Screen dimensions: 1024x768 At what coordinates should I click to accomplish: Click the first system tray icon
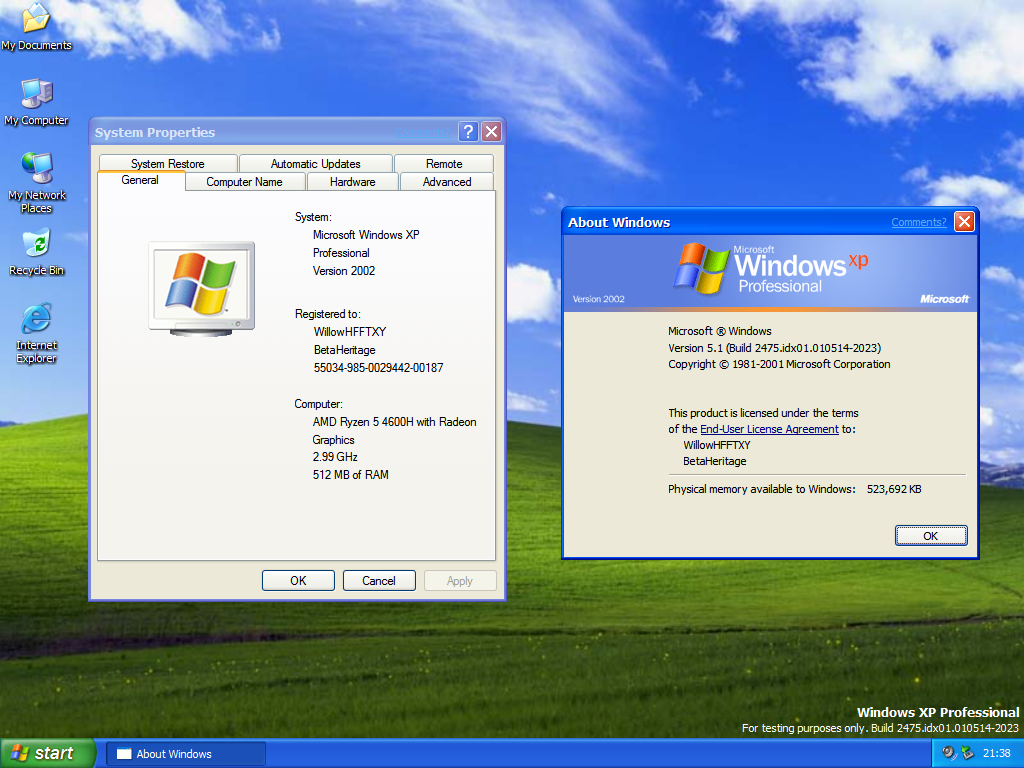(948, 753)
